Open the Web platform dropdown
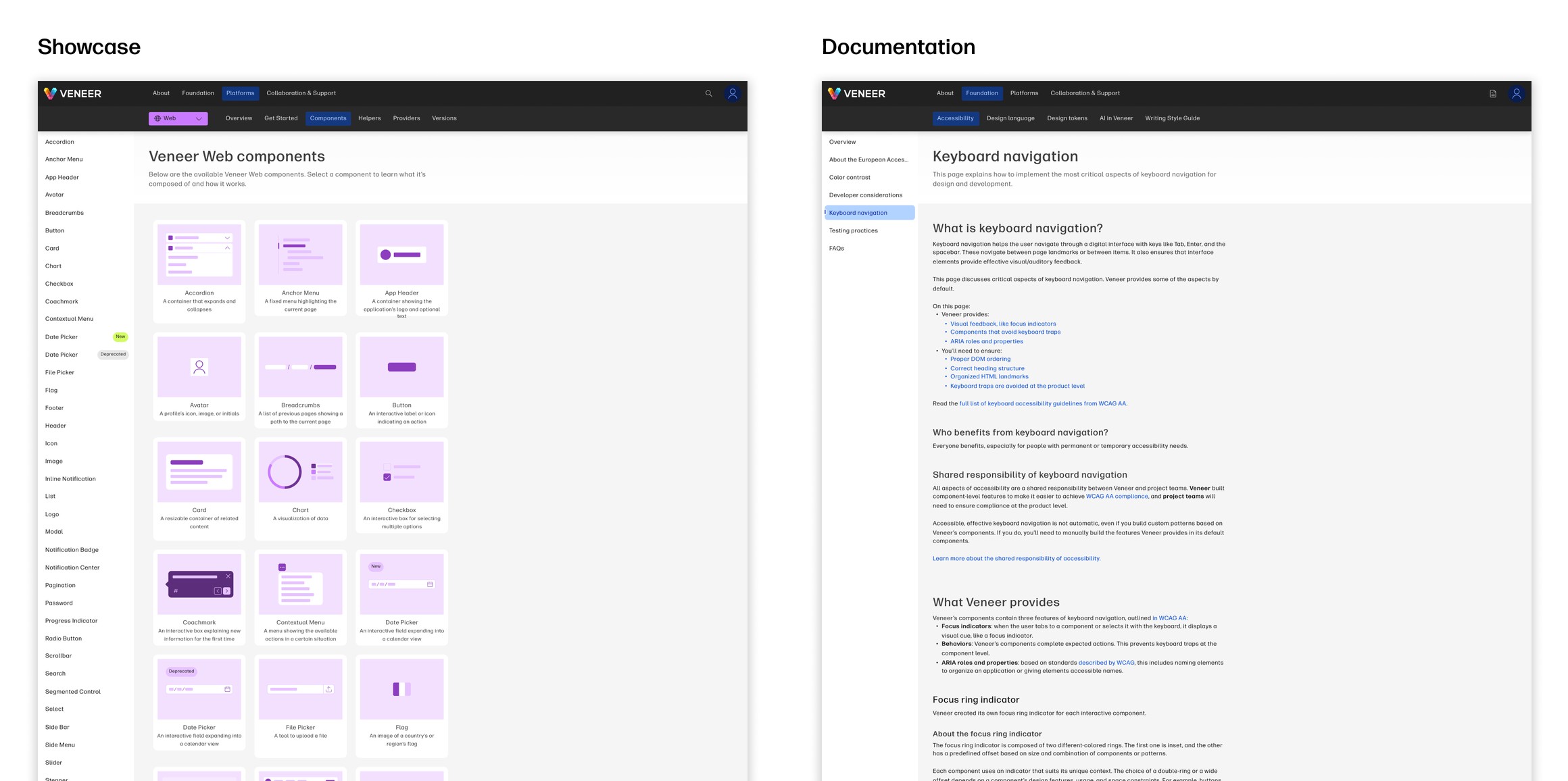 click(178, 118)
